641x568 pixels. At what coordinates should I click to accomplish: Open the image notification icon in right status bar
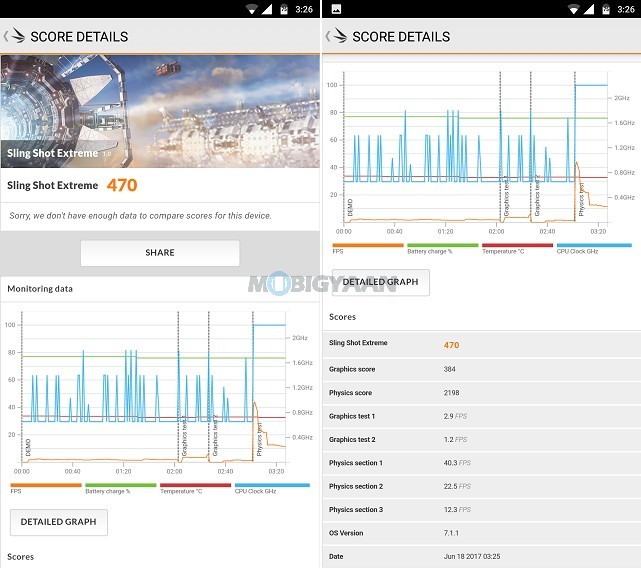tap(336, 9)
